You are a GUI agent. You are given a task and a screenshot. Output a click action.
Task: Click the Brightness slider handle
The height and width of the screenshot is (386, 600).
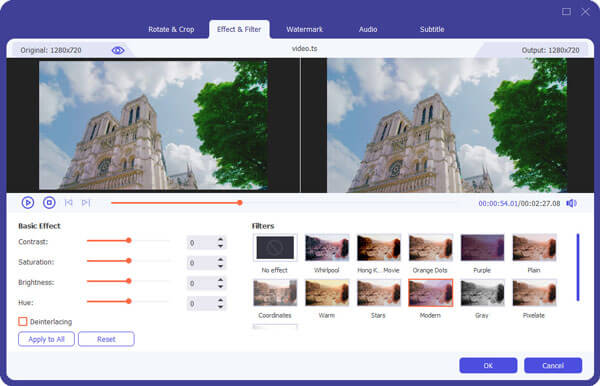click(129, 281)
